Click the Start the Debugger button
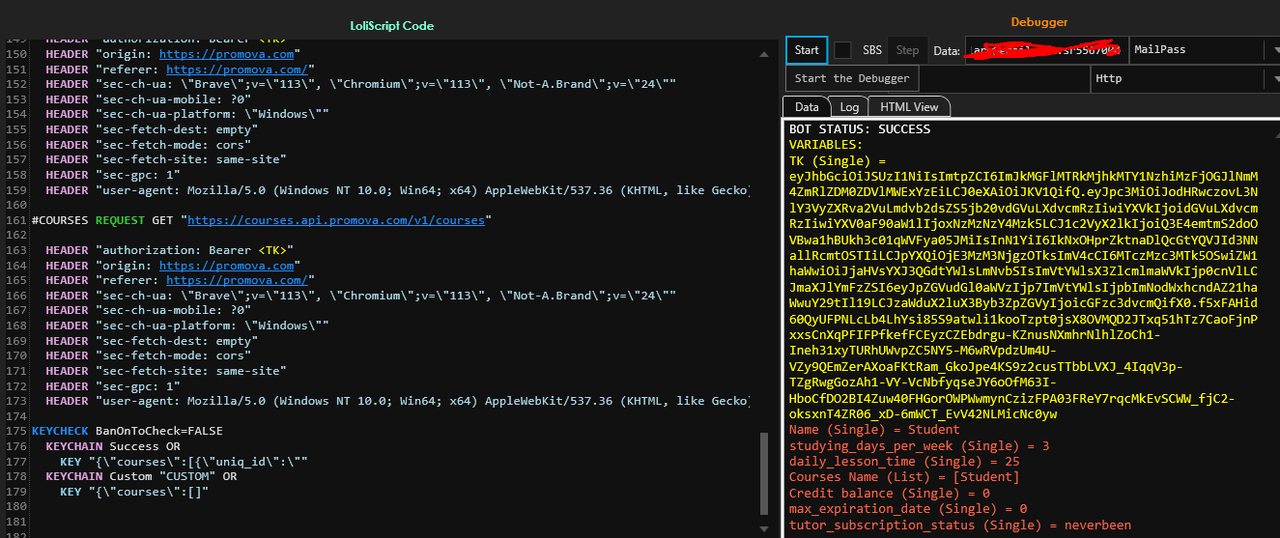Image resolution: width=1280 pixels, height=538 pixels. 852,78
